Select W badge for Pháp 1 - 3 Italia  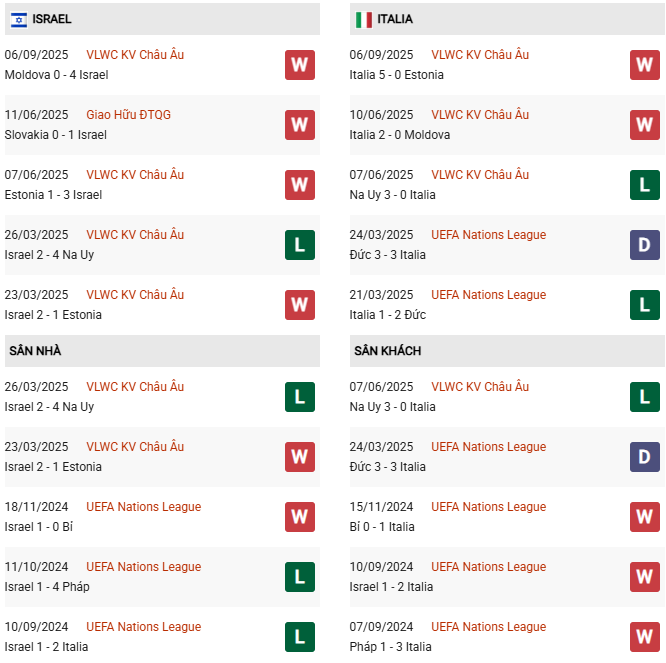click(x=645, y=637)
